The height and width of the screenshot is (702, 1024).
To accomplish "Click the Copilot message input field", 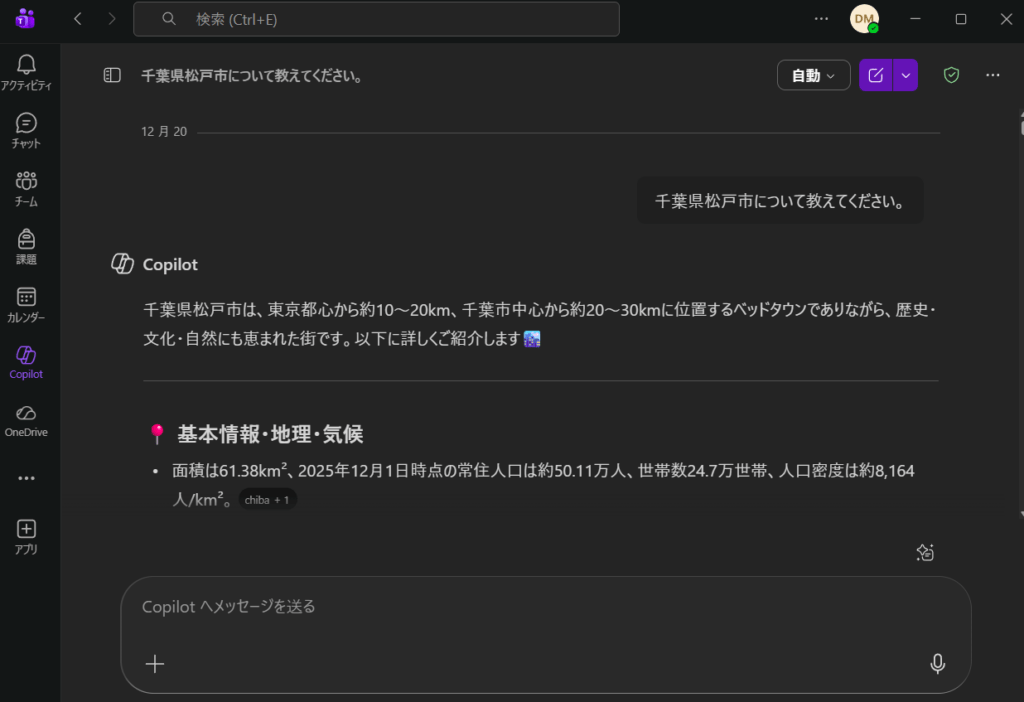I will coord(530,606).
